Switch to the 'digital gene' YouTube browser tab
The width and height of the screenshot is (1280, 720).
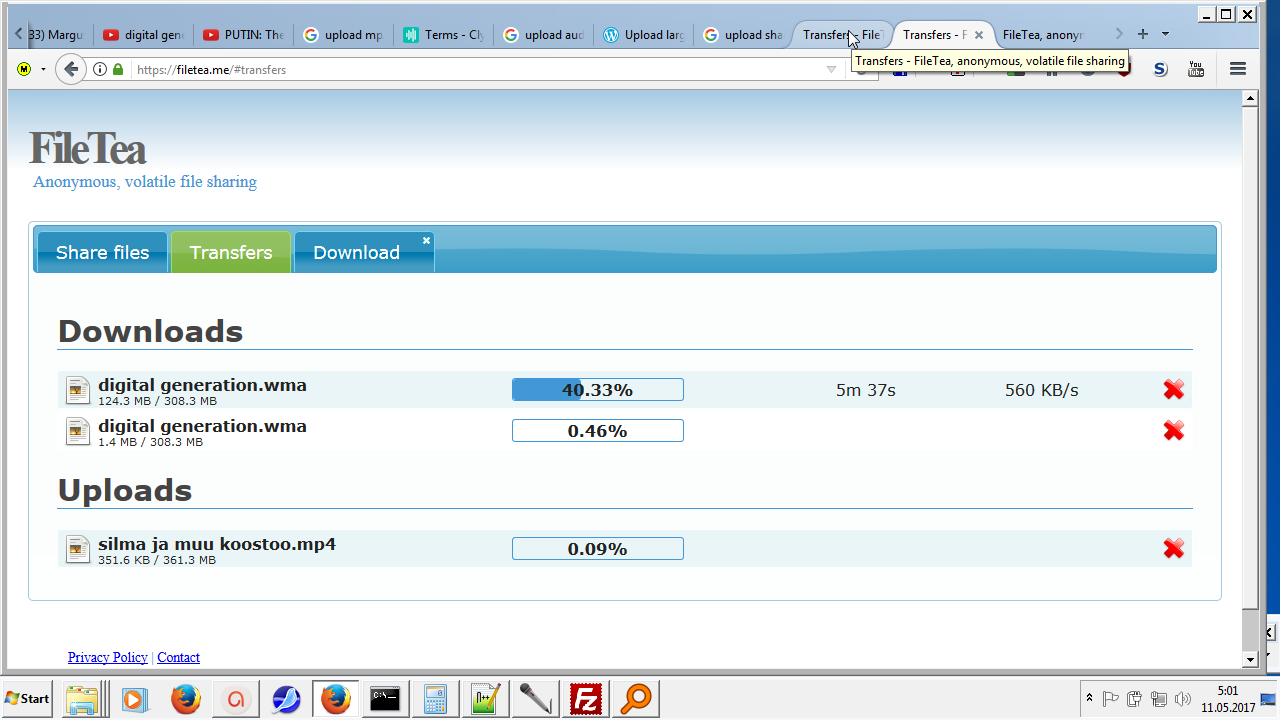144,34
